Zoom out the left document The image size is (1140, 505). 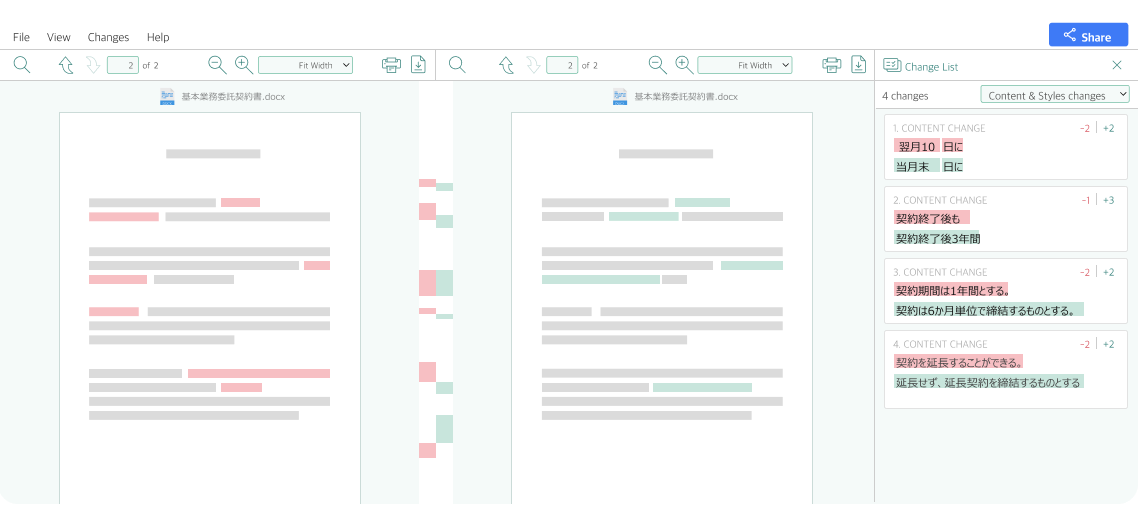tap(217, 65)
